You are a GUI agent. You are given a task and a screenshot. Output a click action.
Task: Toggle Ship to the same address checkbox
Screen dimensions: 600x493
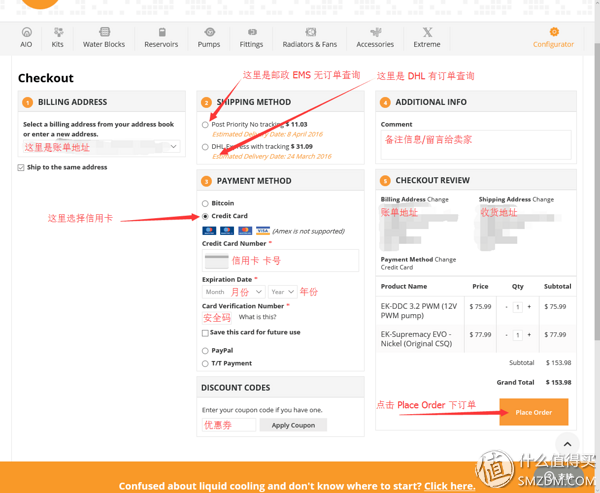[x=21, y=167]
